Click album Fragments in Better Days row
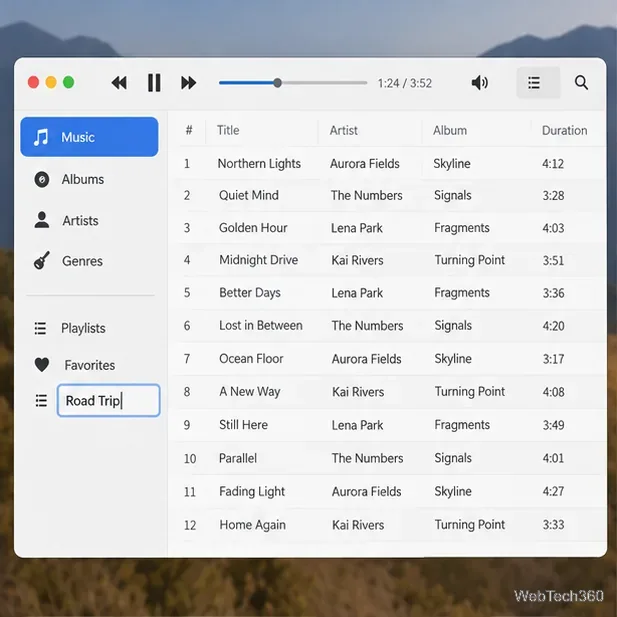This screenshot has height=617, width=617. pyautogui.click(x=462, y=293)
